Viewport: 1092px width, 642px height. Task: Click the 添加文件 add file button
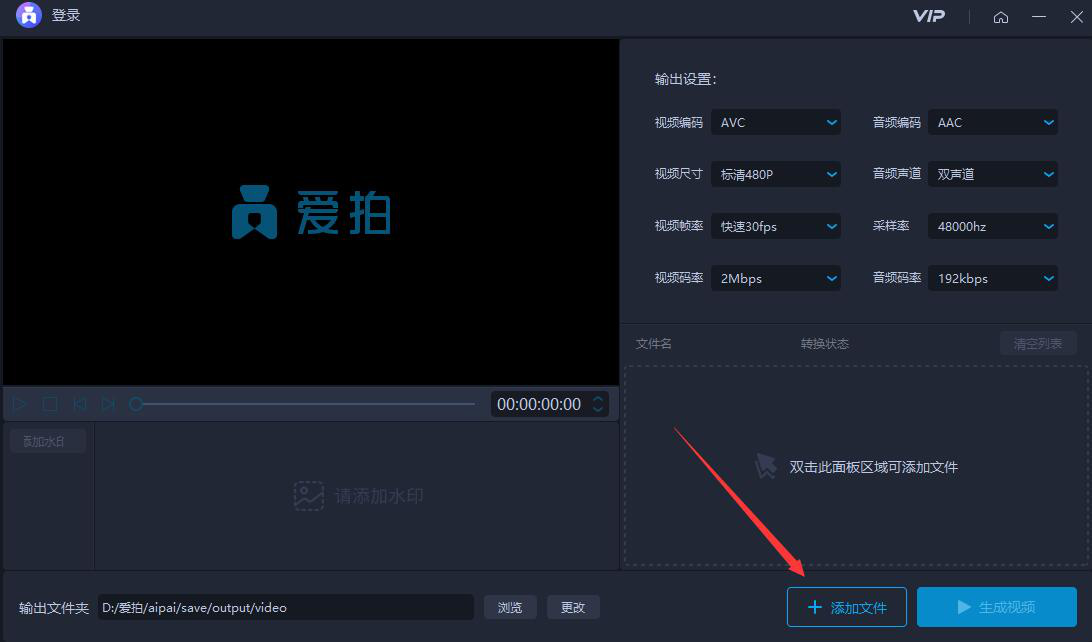click(x=847, y=607)
